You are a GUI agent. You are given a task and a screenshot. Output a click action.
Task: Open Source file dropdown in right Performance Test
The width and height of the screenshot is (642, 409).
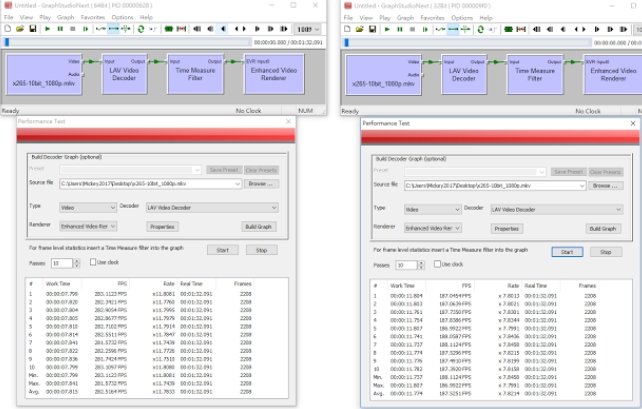point(582,186)
